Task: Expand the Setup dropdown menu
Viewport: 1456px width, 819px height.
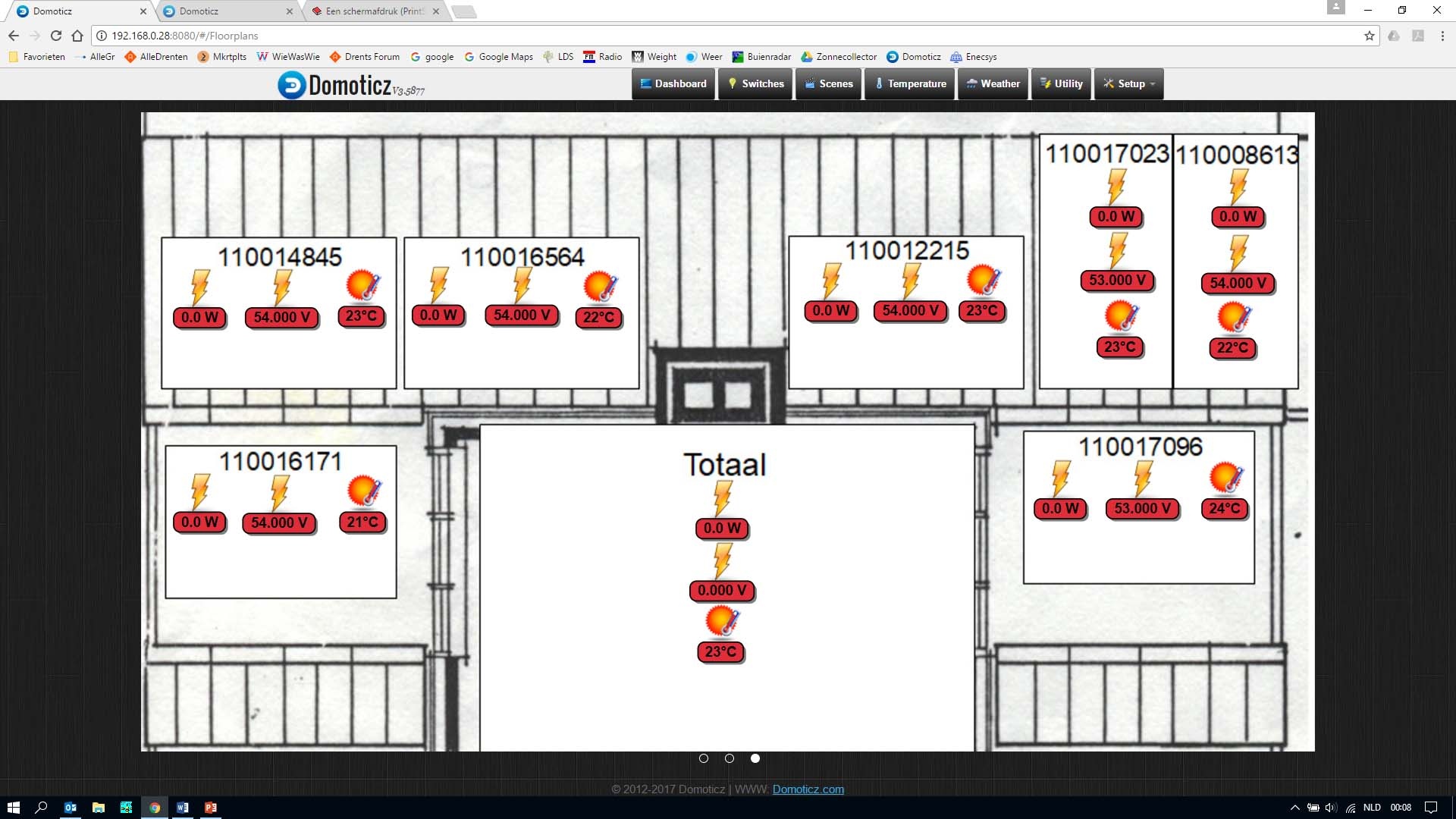Action: click(x=1129, y=83)
